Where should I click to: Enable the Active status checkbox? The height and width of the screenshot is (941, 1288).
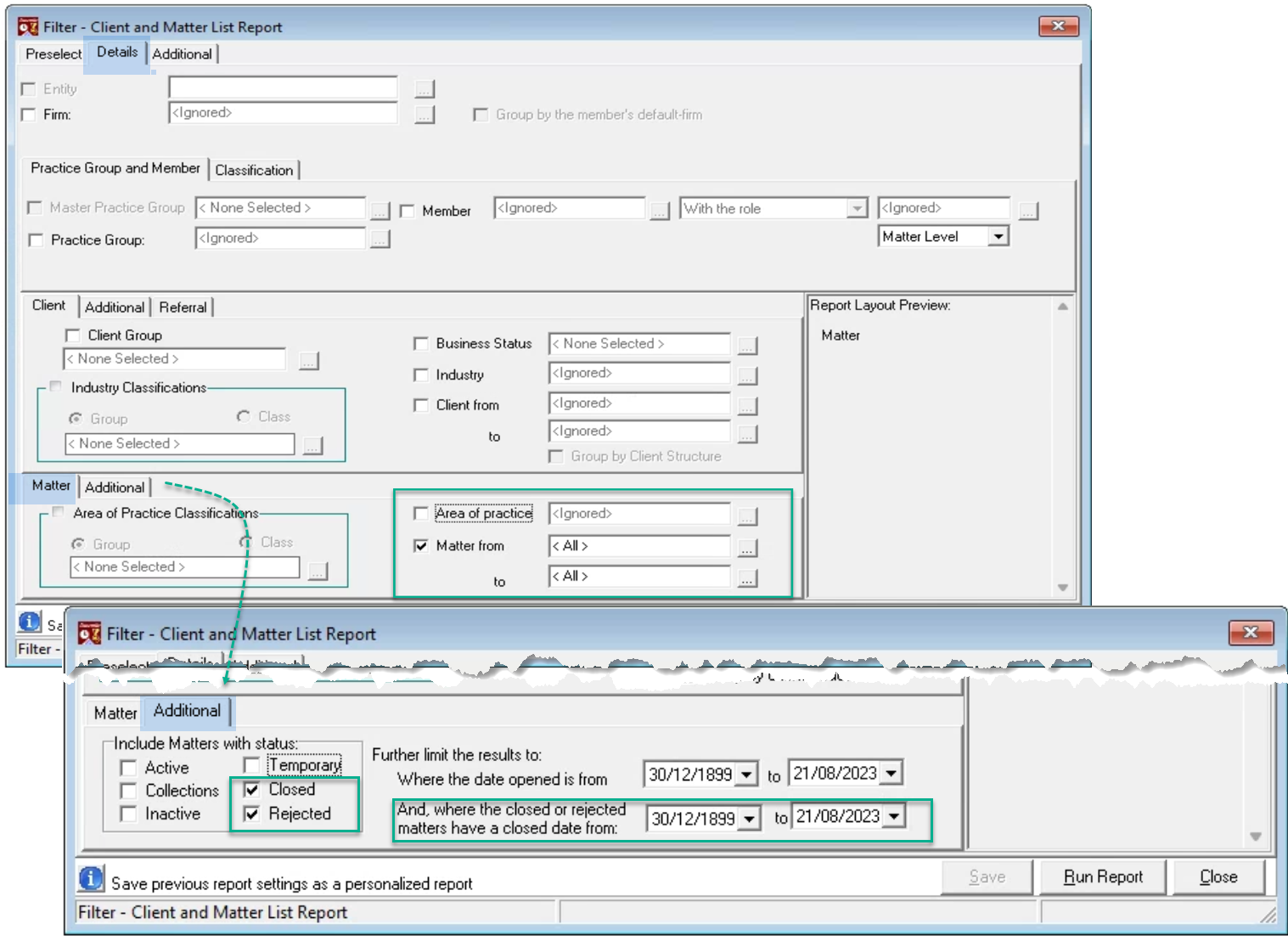click(x=128, y=768)
